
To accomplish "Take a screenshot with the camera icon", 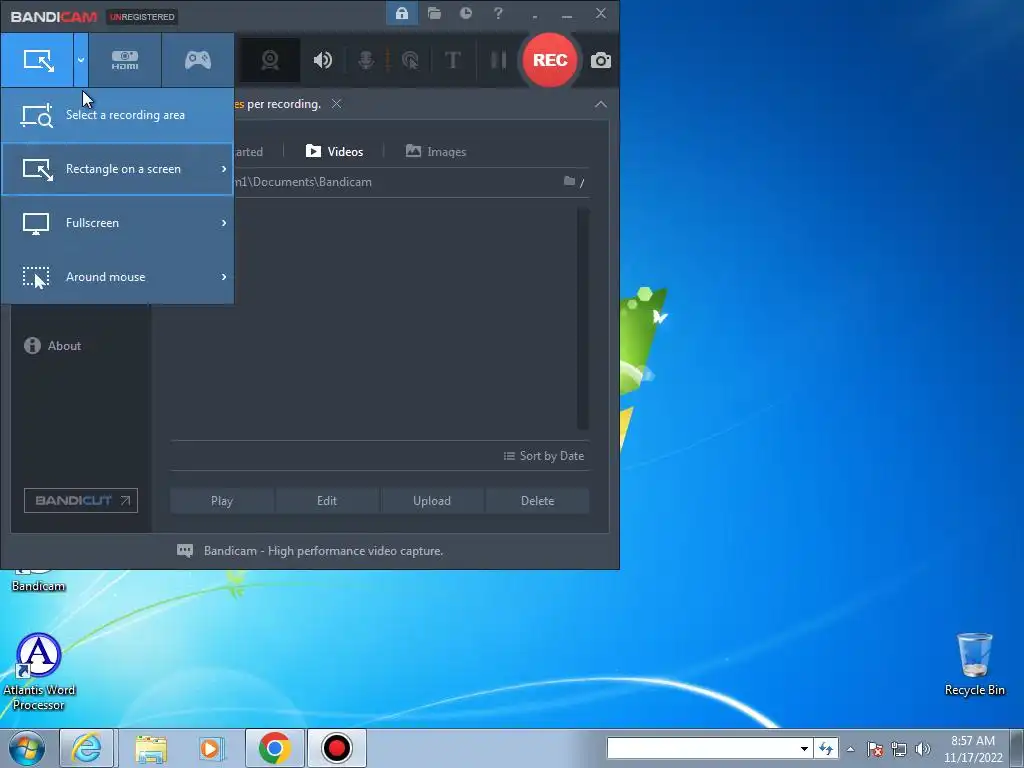I will [x=601, y=61].
